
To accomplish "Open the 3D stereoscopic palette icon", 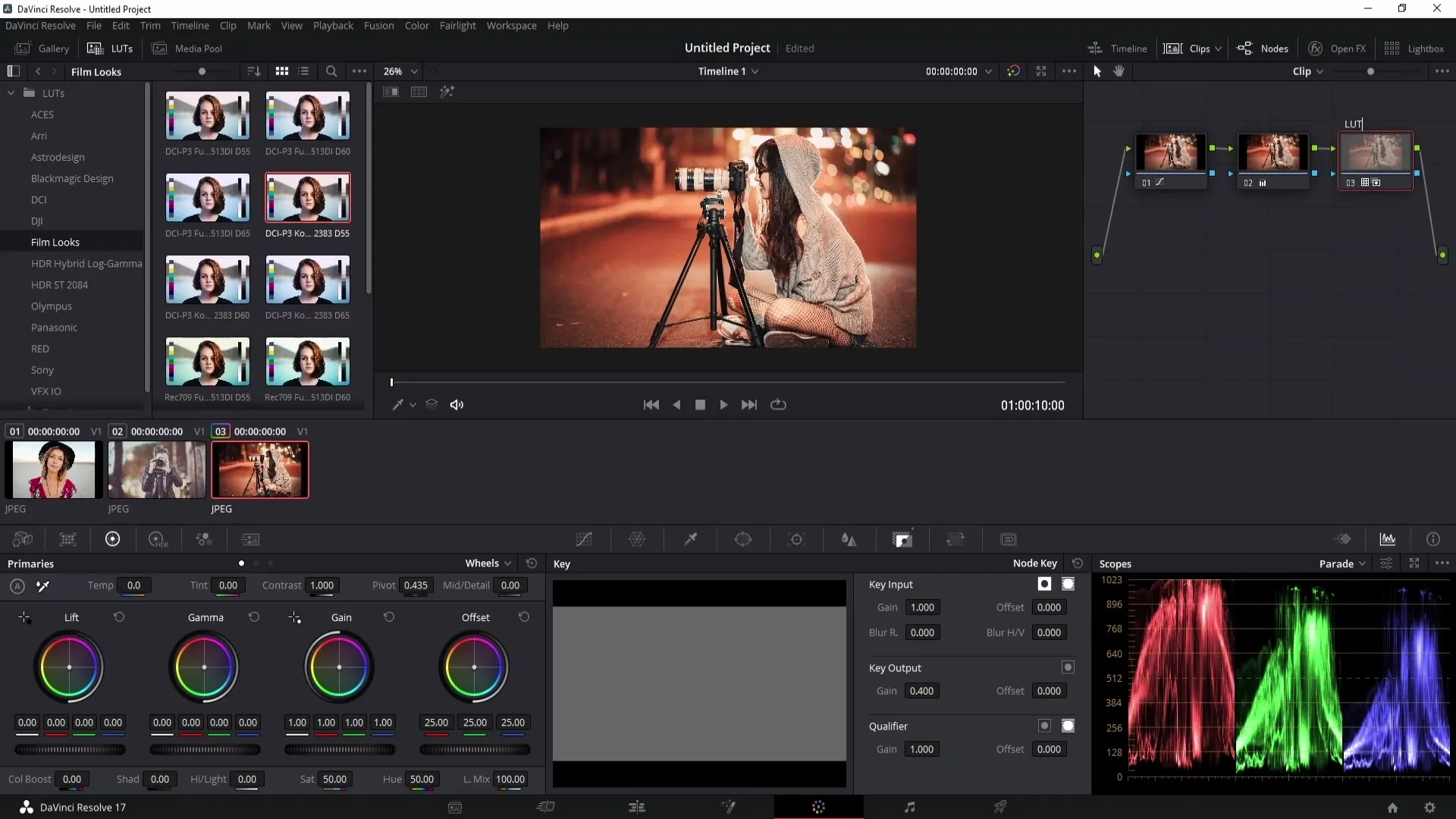I will (x=1009, y=539).
